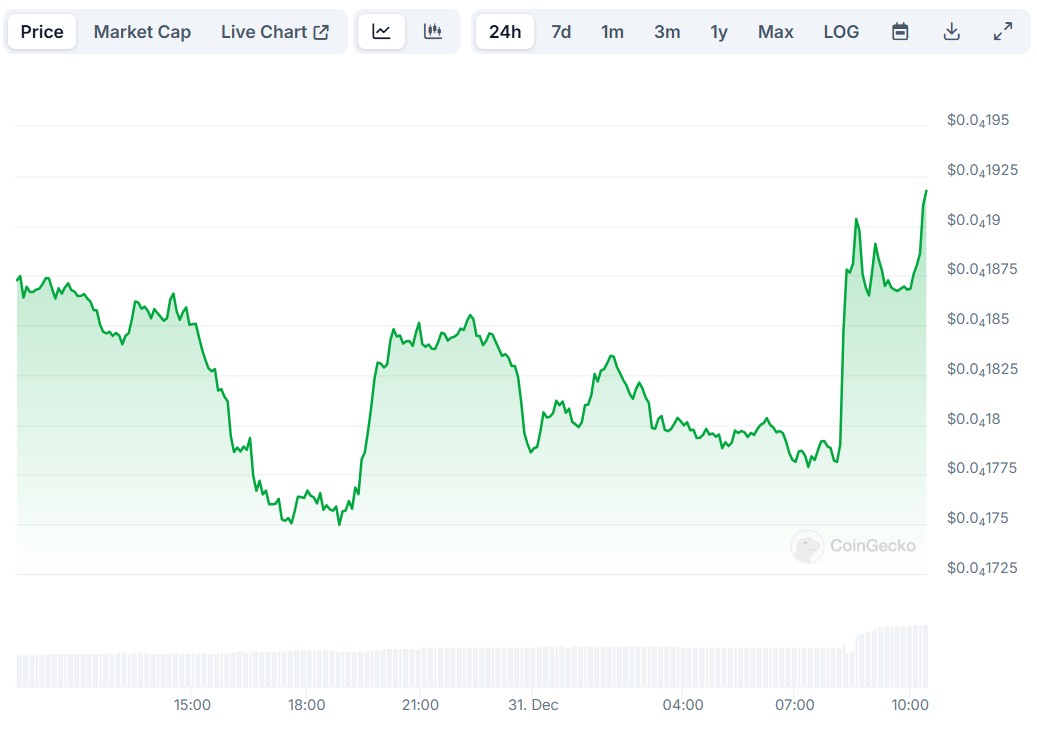Screen dimensions: 1037x732
Task: Select the Market Cap tab
Action: coord(142,32)
